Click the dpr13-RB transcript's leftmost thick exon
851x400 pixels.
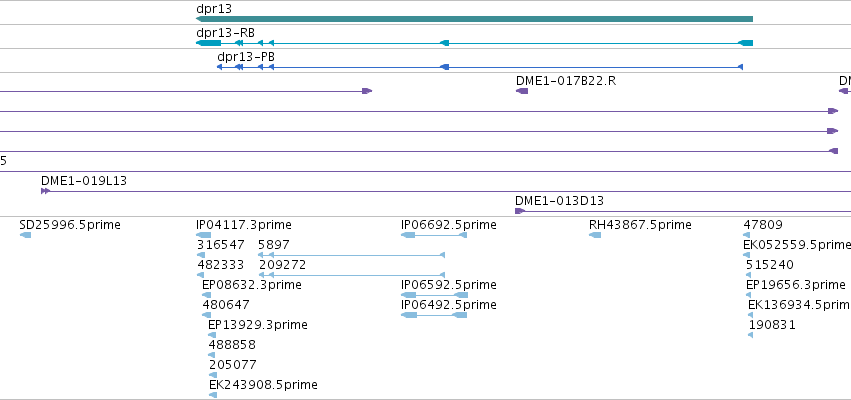[x=208, y=43]
